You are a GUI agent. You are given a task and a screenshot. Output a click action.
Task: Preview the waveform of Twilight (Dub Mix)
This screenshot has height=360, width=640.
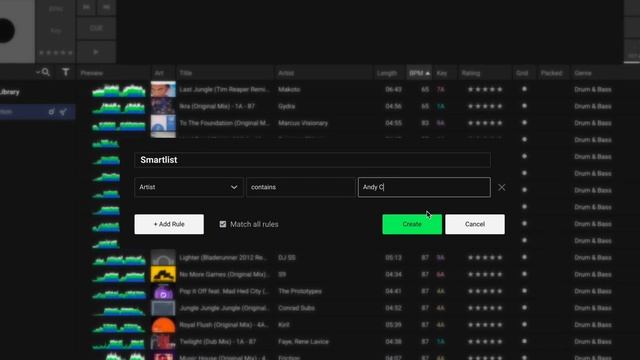(x=119, y=343)
